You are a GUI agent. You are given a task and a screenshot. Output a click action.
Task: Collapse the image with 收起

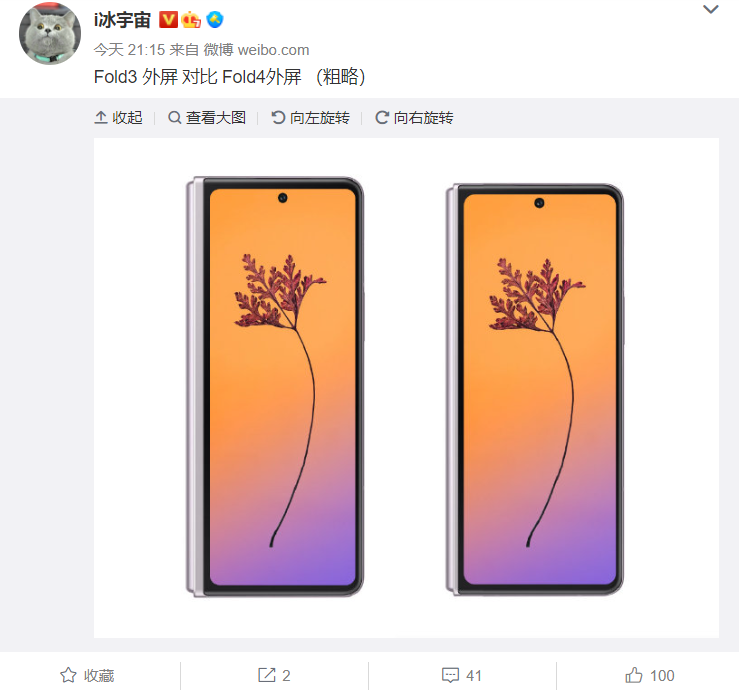tap(118, 117)
